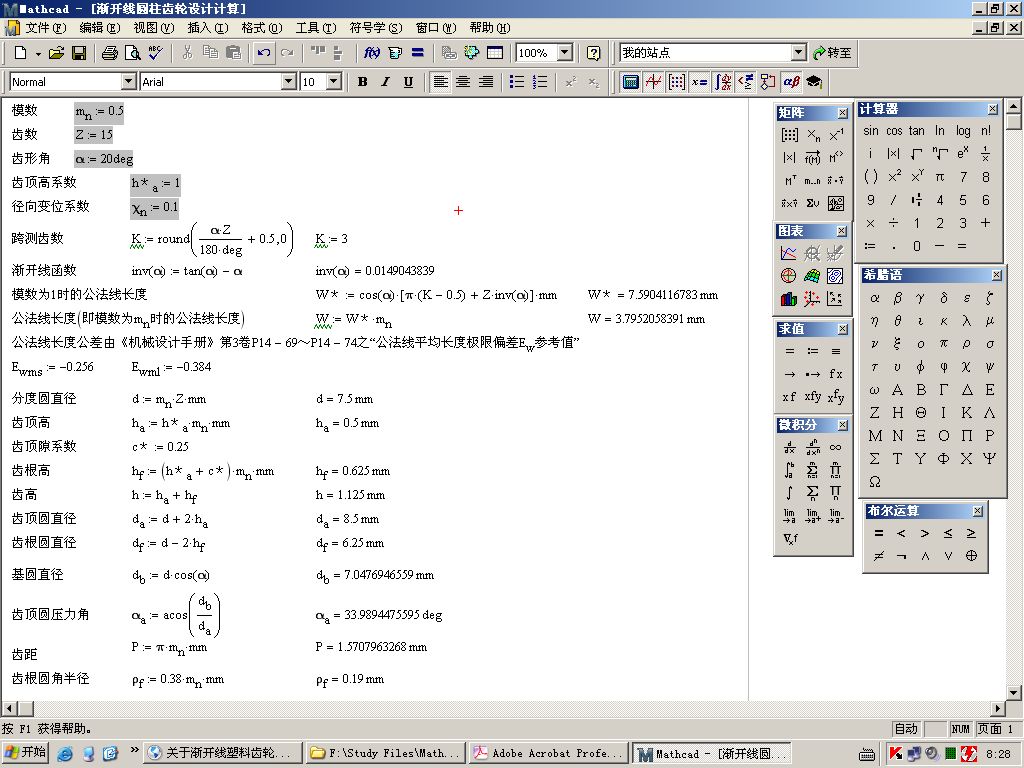Expand the 我的站点 address dropdown
Image resolution: width=1024 pixels, height=768 pixels.
[x=799, y=53]
